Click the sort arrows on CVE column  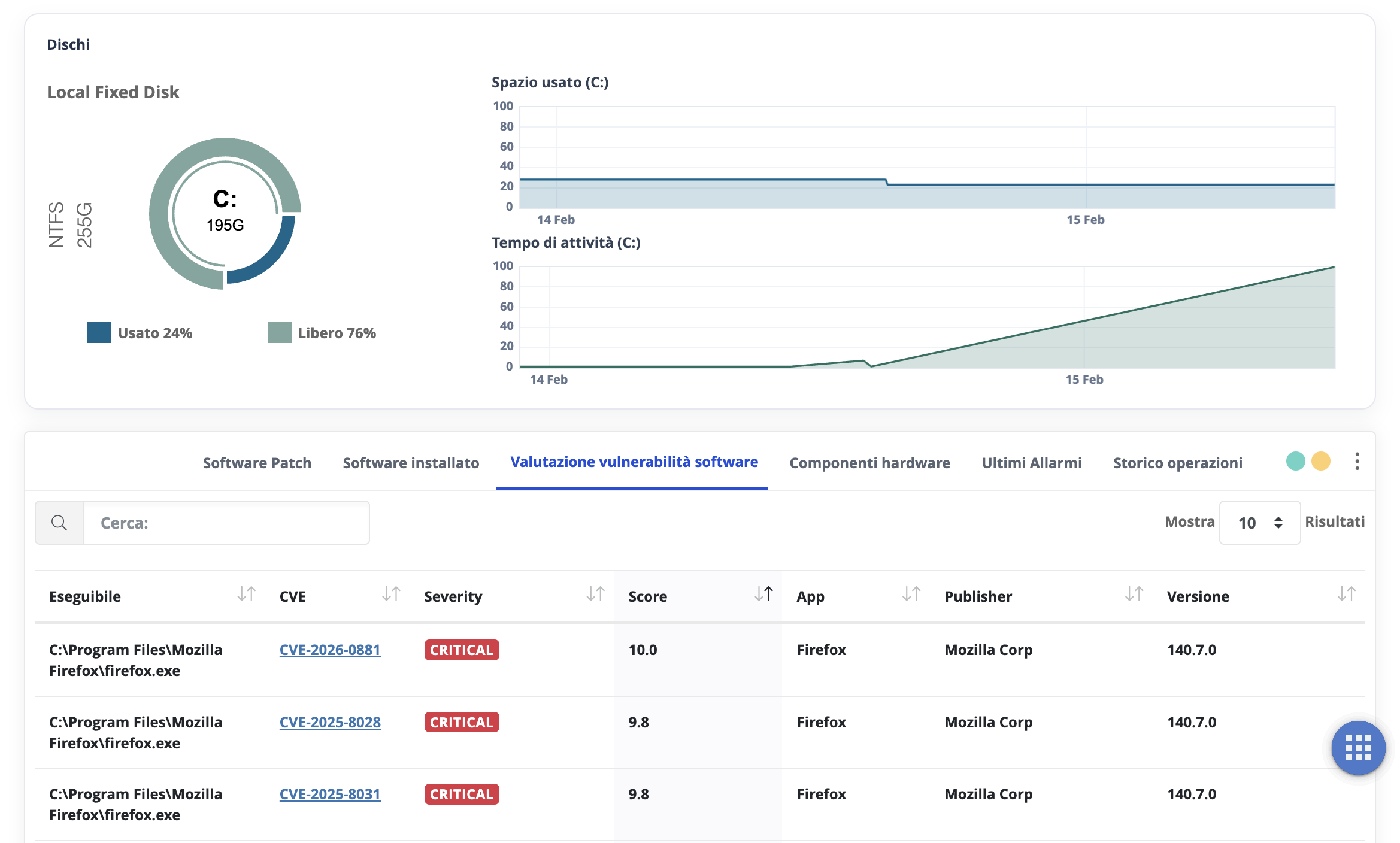(x=391, y=595)
